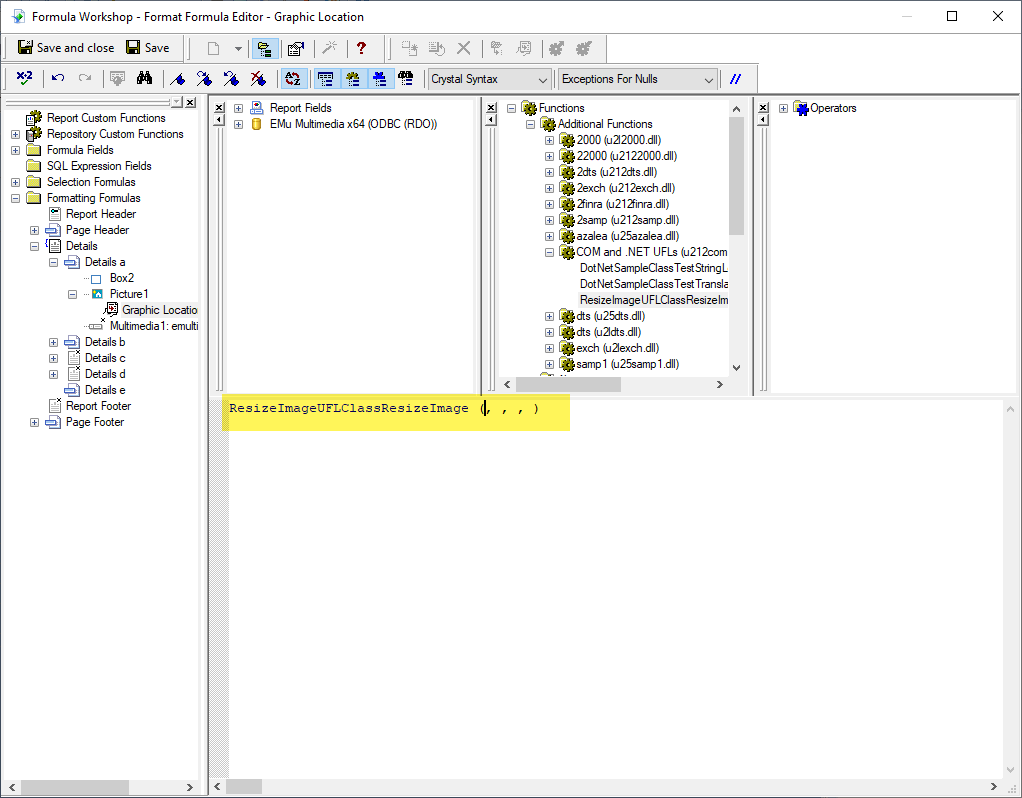Toggle the Show Workshop Tree button

click(265, 48)
